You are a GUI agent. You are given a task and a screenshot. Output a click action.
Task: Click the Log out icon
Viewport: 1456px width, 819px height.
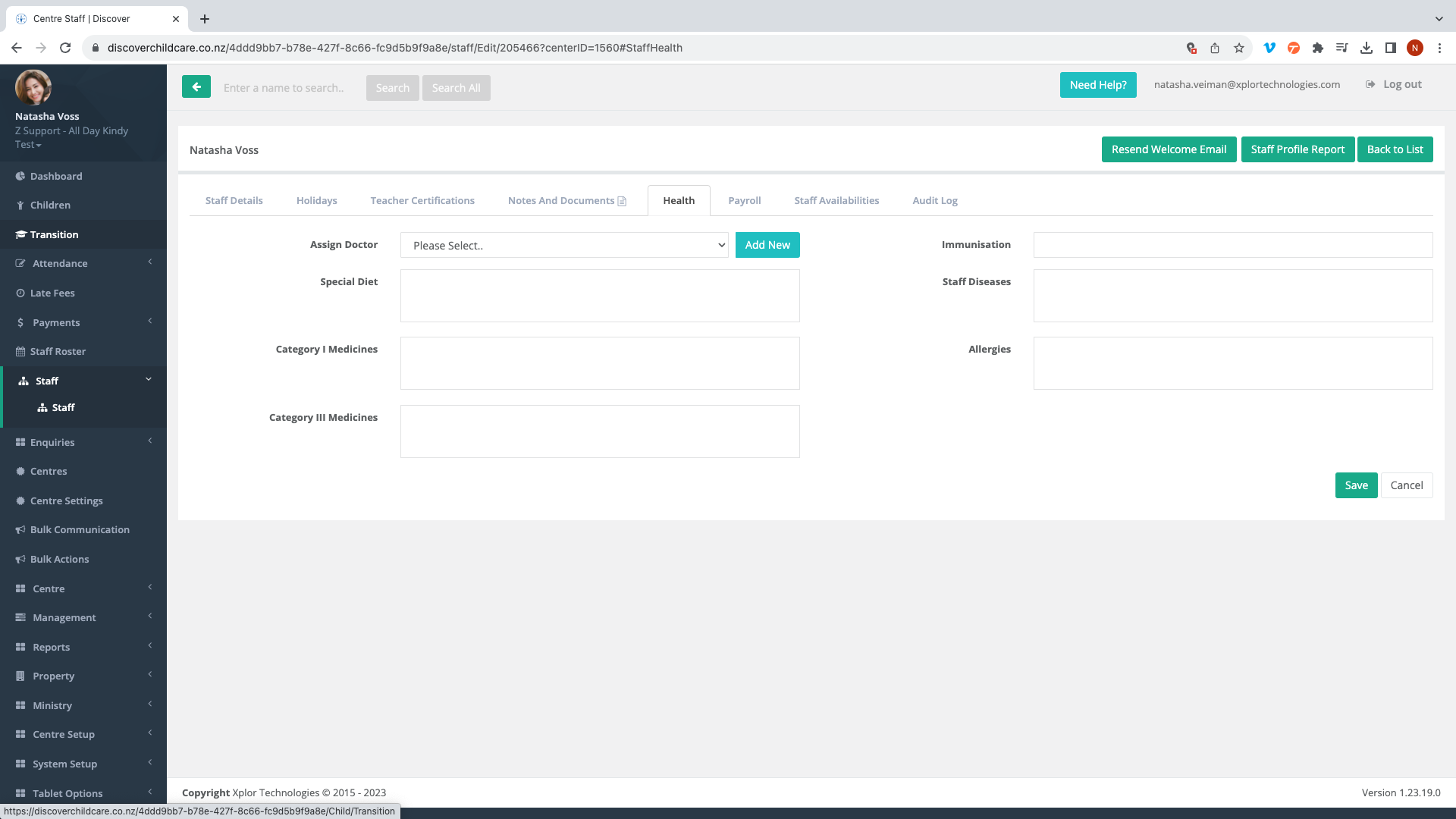1370,84
